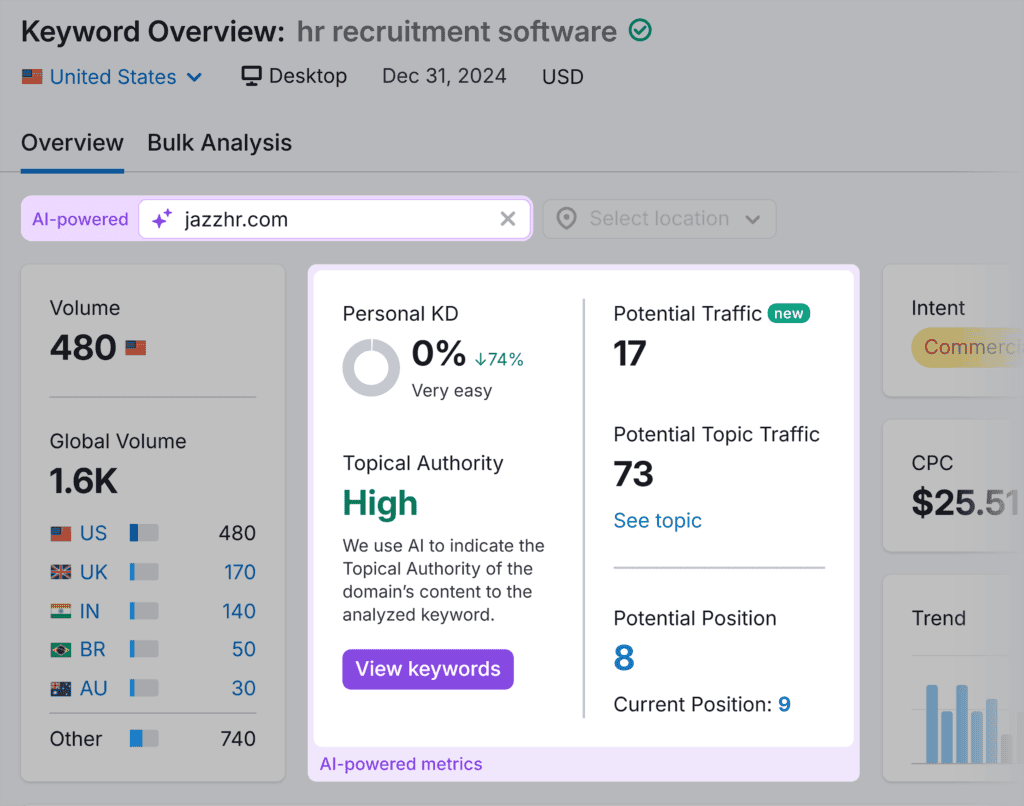
Task: Click the Current Position value 9
Action: (x=784, y=705)
